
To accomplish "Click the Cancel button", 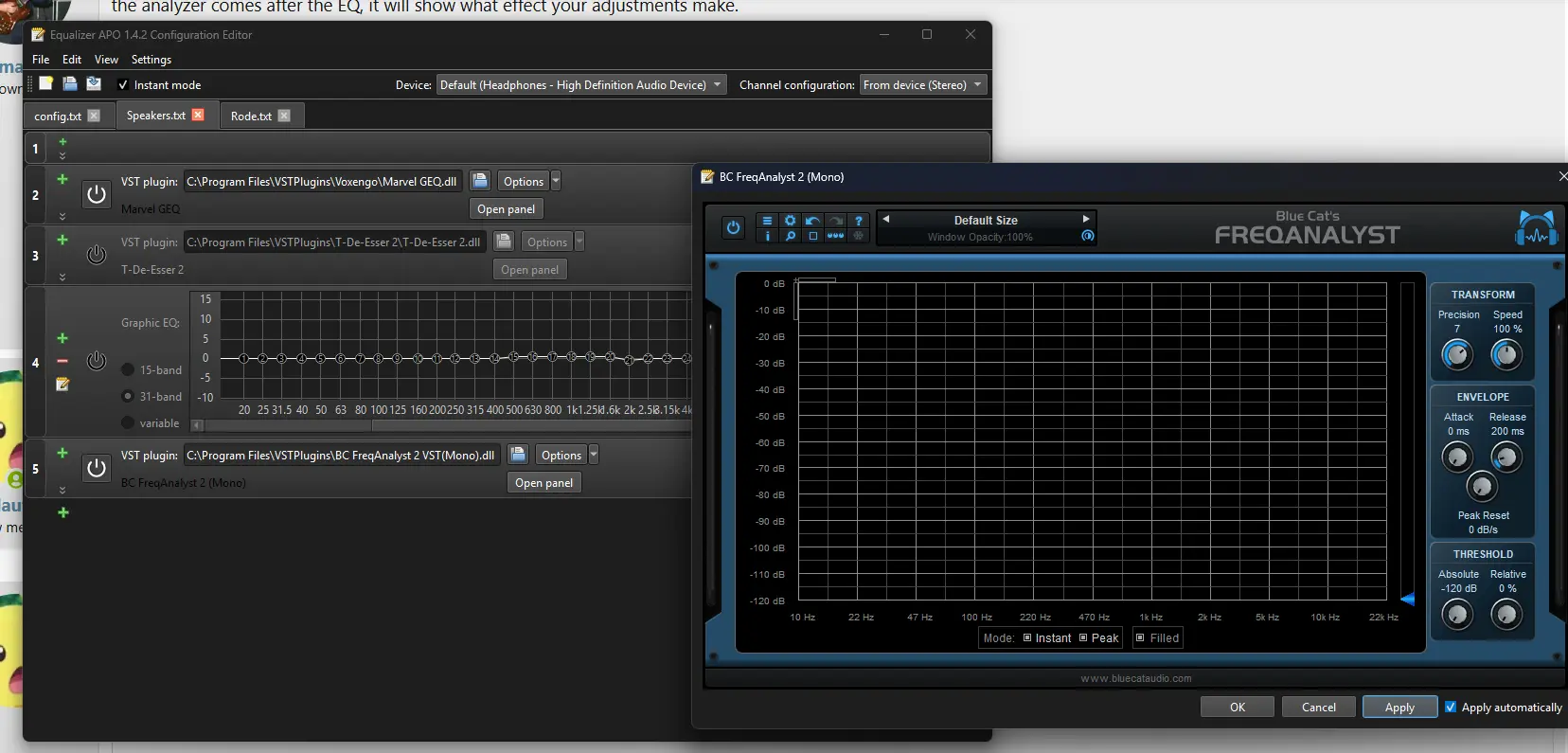I will (x=1318, y=707).
